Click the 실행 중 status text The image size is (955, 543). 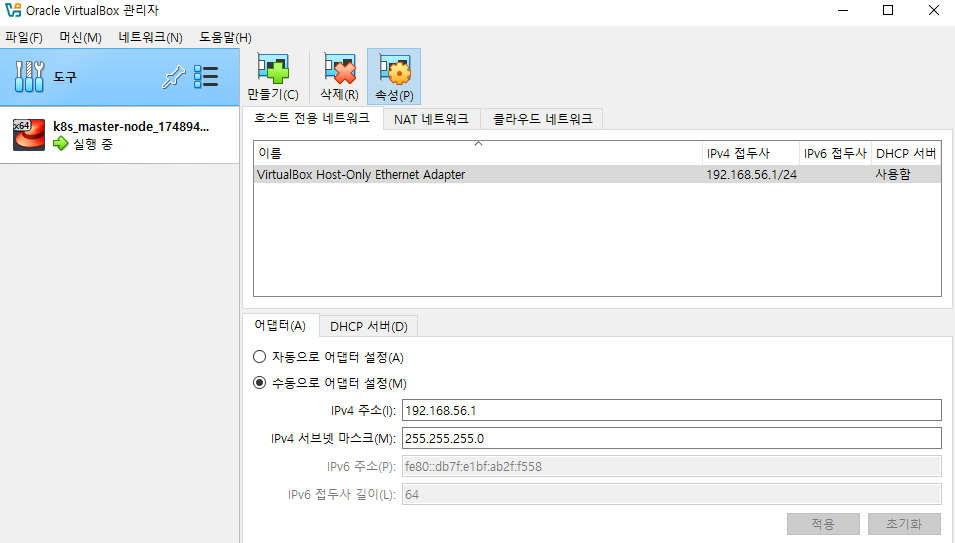tap(93, 144)
